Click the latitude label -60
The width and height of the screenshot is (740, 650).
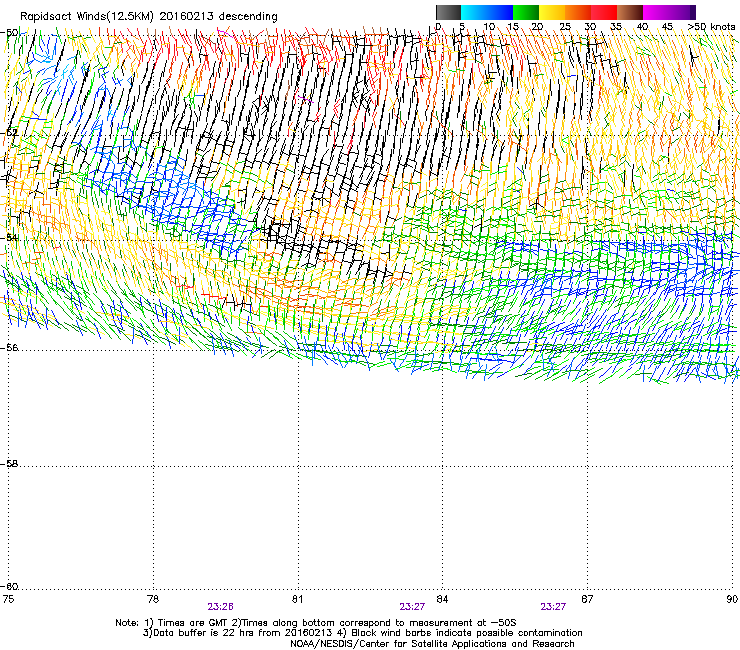(9, 586)
